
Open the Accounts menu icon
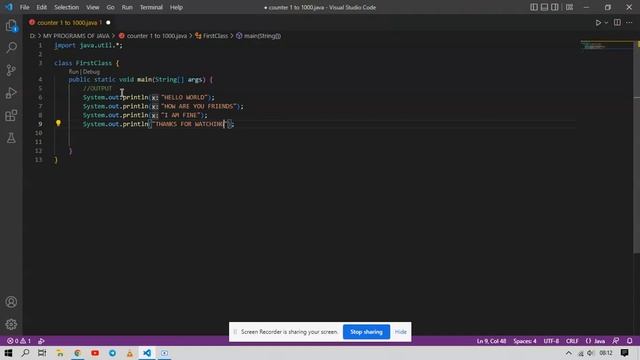(11, 302)
